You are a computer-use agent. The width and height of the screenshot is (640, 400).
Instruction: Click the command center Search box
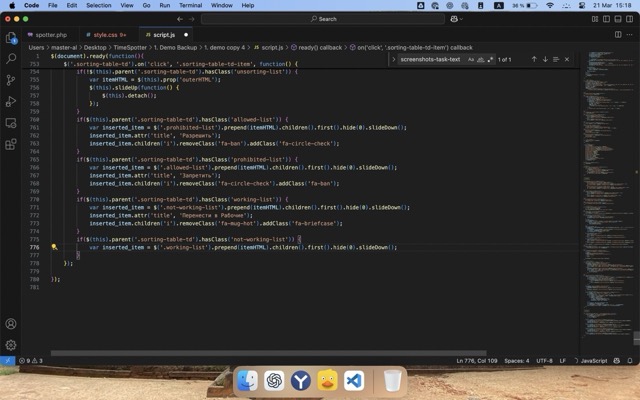tap(322, 18)
